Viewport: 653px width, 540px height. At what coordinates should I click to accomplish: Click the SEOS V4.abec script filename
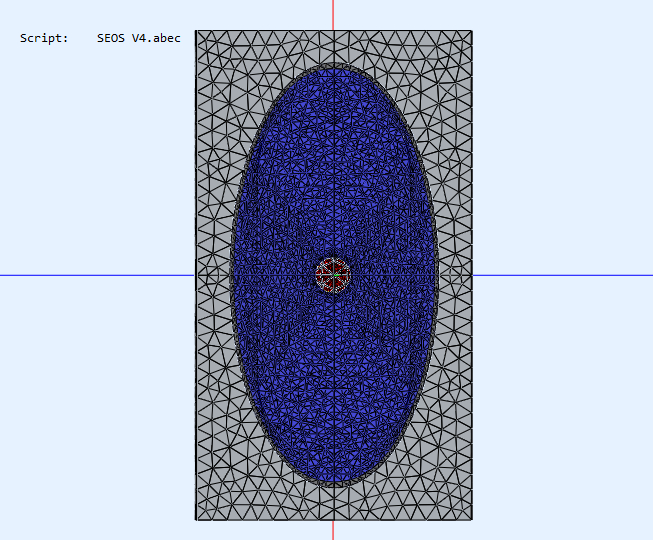(x=139, y=38)
